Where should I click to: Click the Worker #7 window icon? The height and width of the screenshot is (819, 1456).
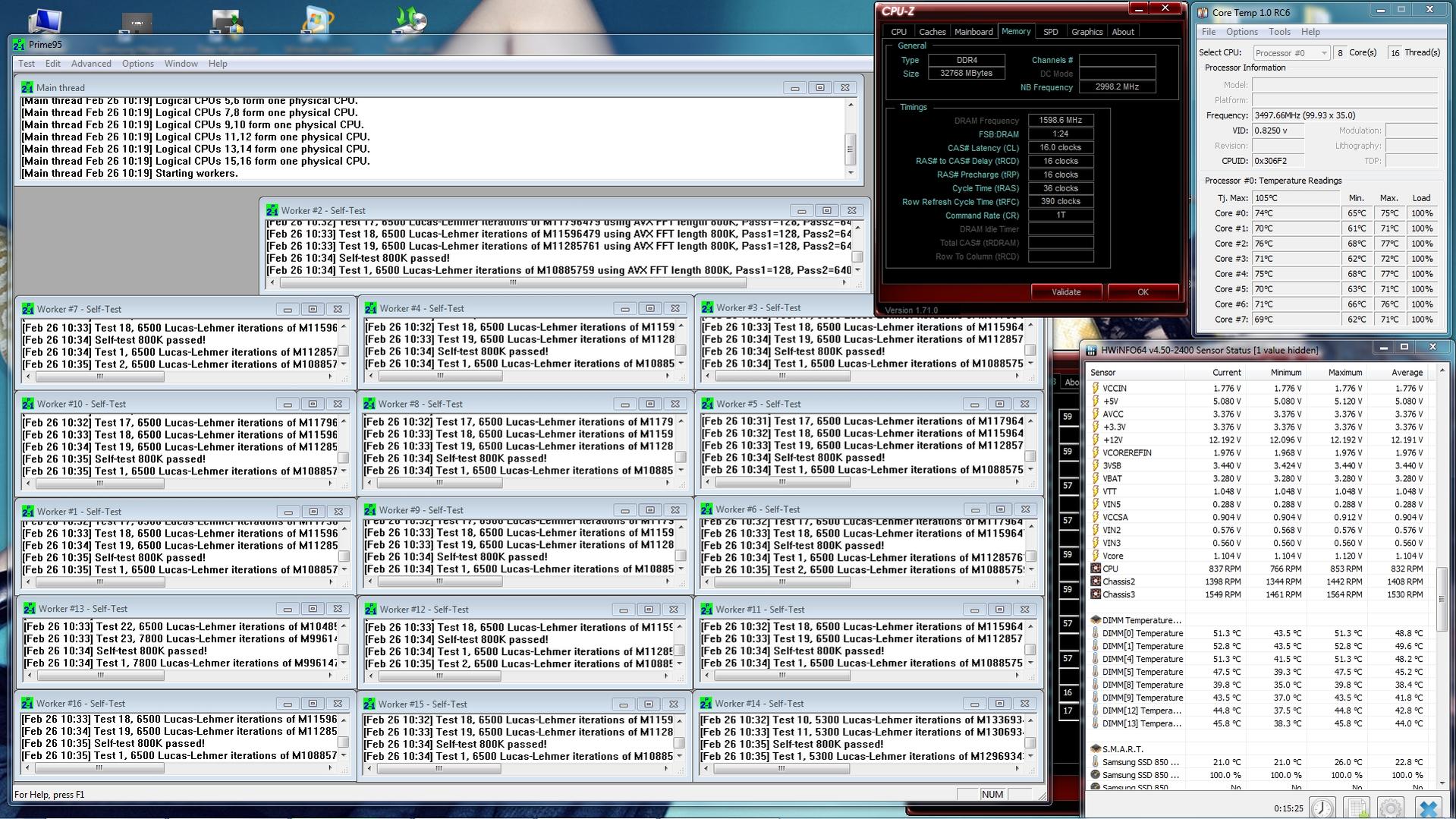point(28,309)
